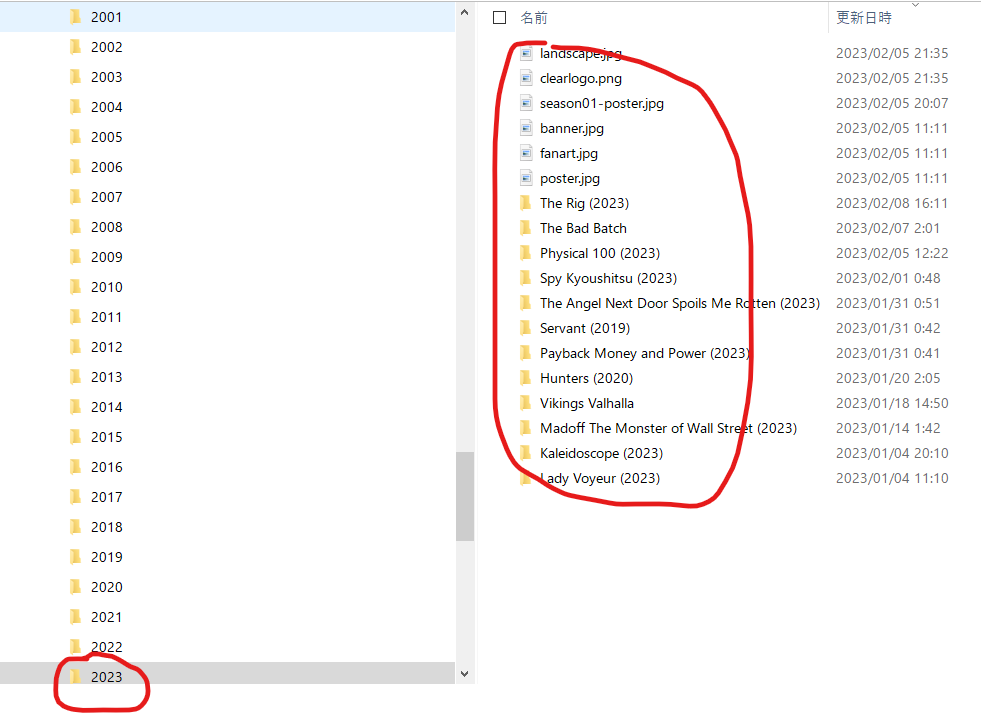Open the chevron above the 更新日時 column
The height and width of the screenshot is (715, 981).
(915, 5)
